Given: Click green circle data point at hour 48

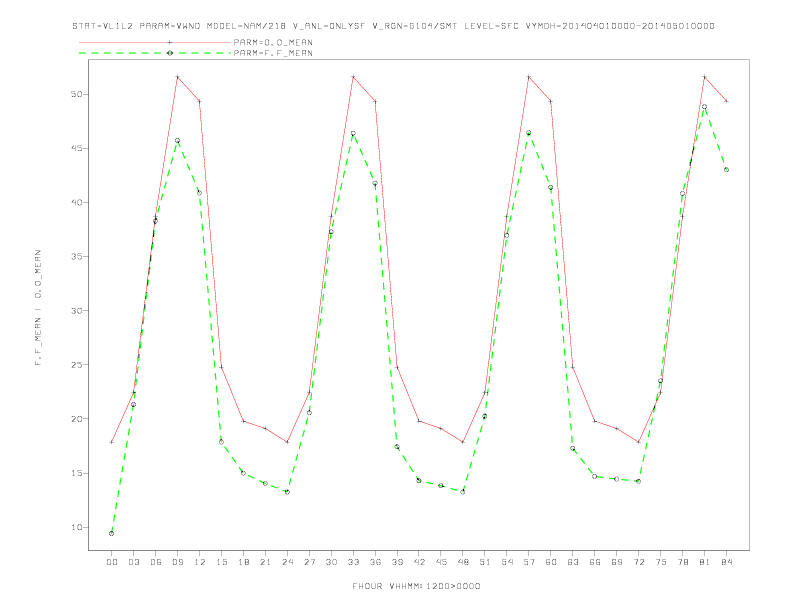Looking at the screenshot, I should pos(463,492).
